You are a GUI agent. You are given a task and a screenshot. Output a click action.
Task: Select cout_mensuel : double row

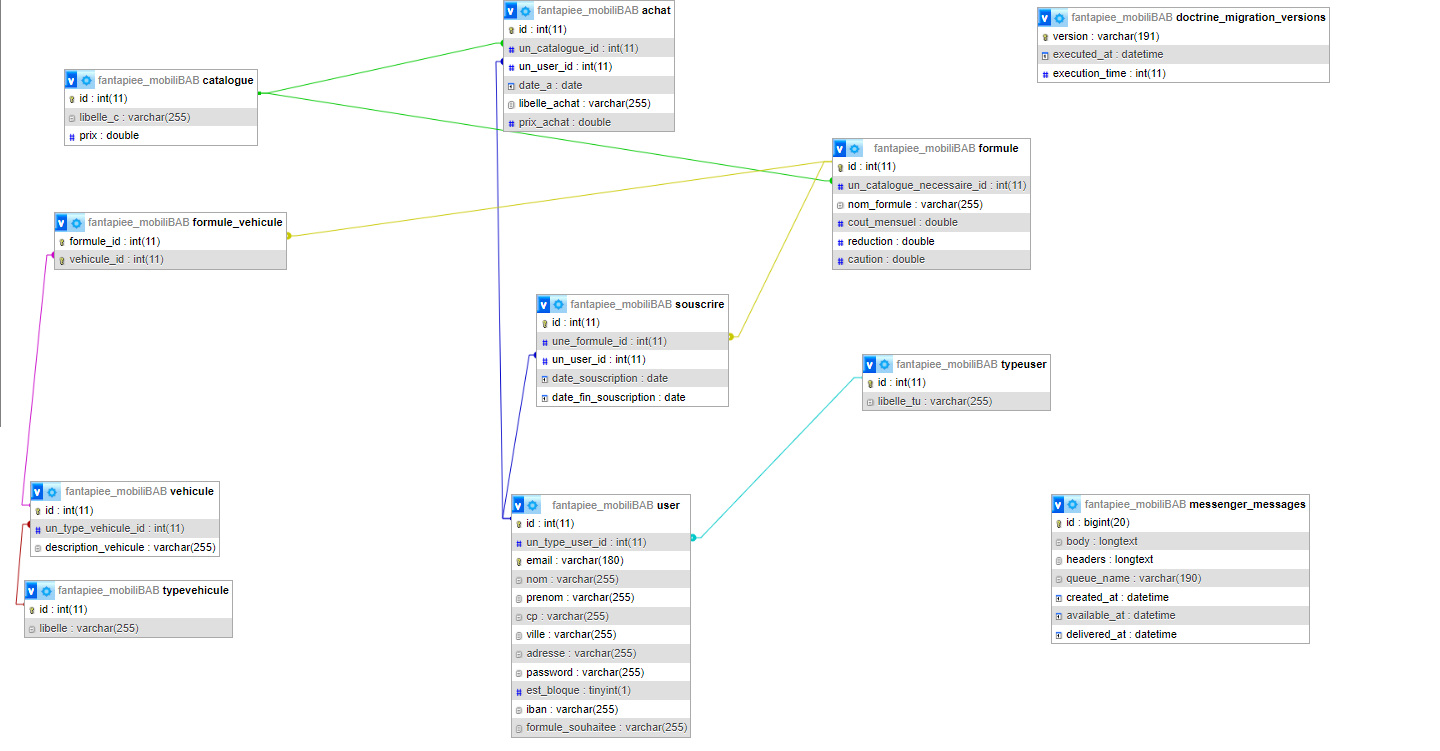click(931, 222)
